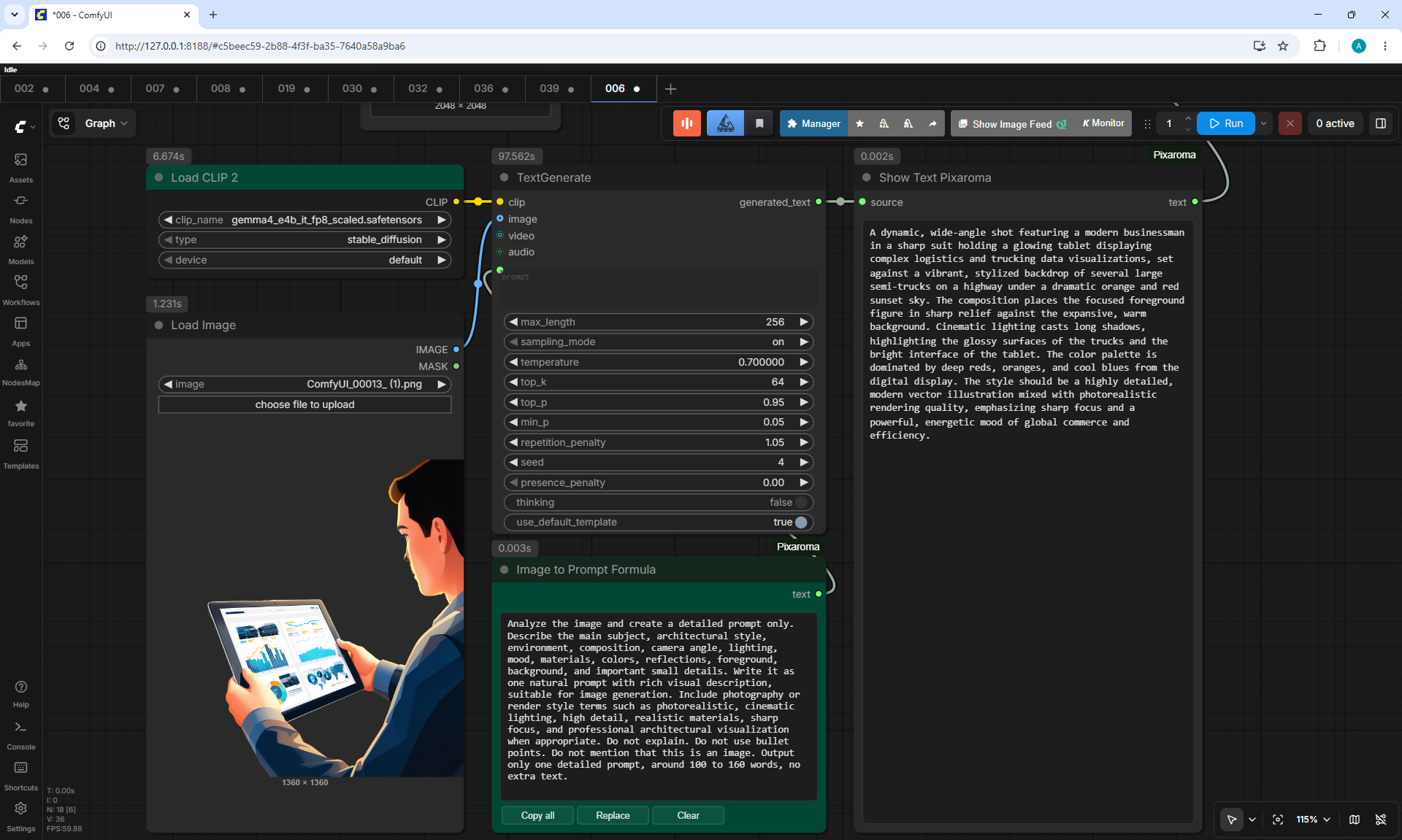Reload the ComfyUI page
This screenshot has width=1402, height=840.
pyautogui.click(x=69, y=46)
